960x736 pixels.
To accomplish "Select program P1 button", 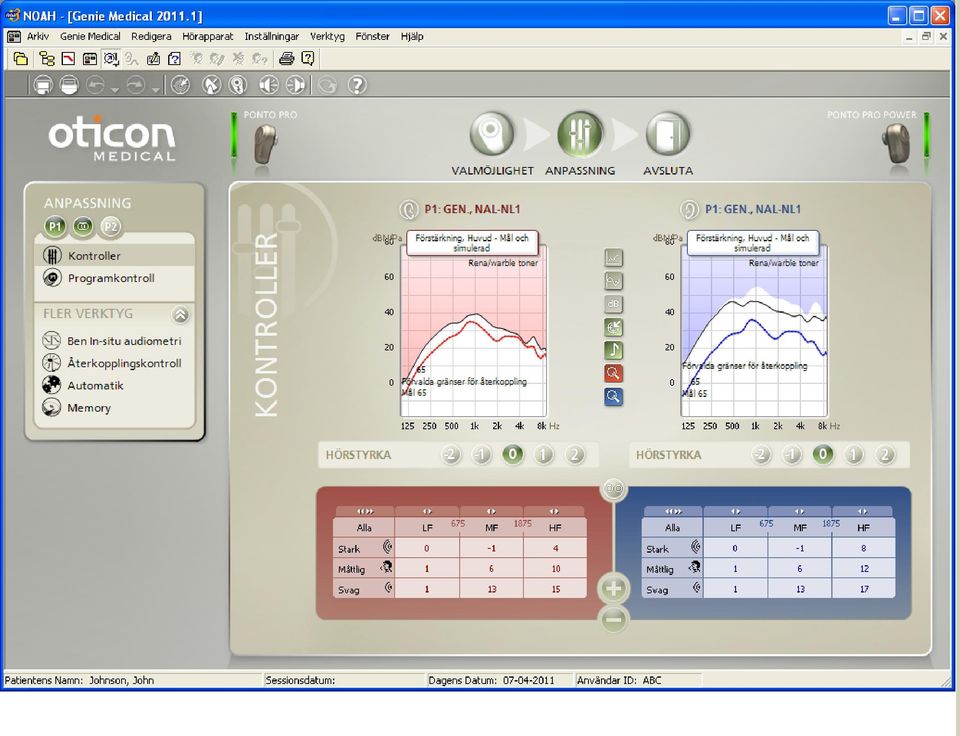I will click(55, 227).
